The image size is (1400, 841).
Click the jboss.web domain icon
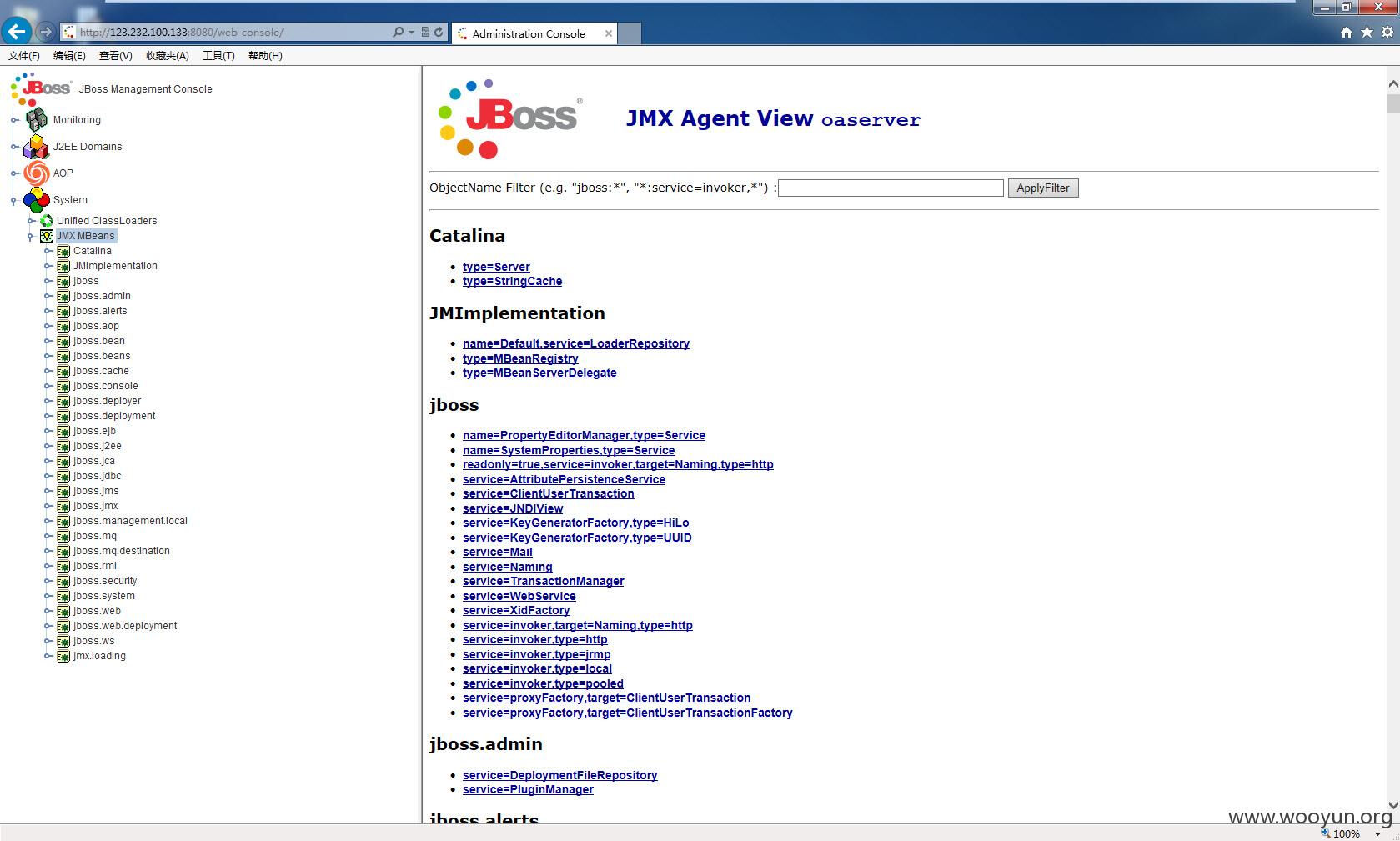tap(63, 611)
